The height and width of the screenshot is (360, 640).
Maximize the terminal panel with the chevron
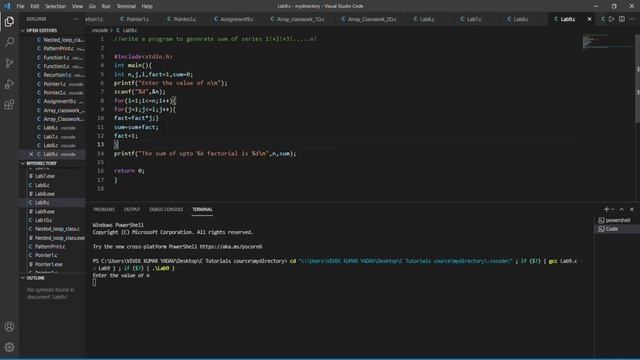click(622, 209)
